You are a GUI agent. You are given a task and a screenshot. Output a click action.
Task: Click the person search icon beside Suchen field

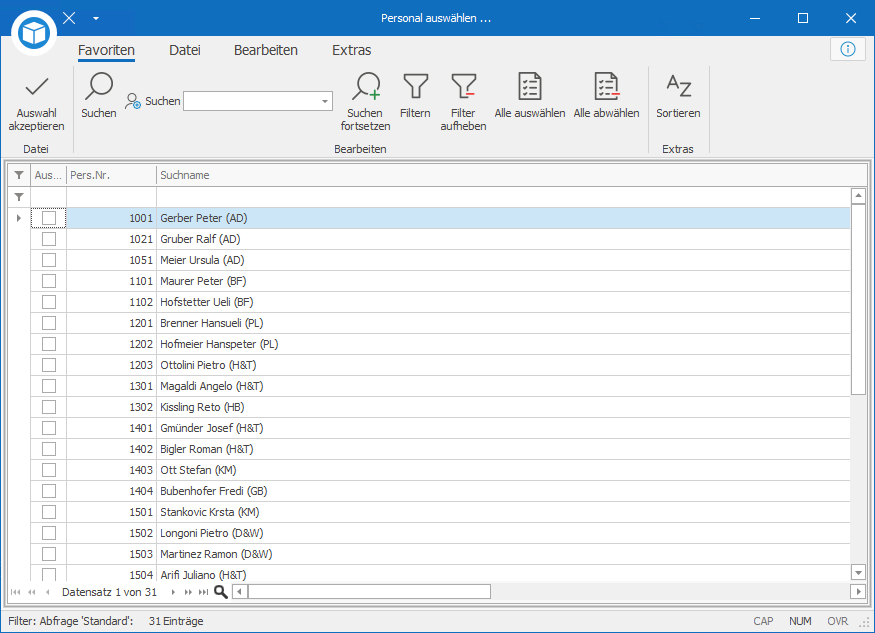pyautogui.click(x=133, y=101)
